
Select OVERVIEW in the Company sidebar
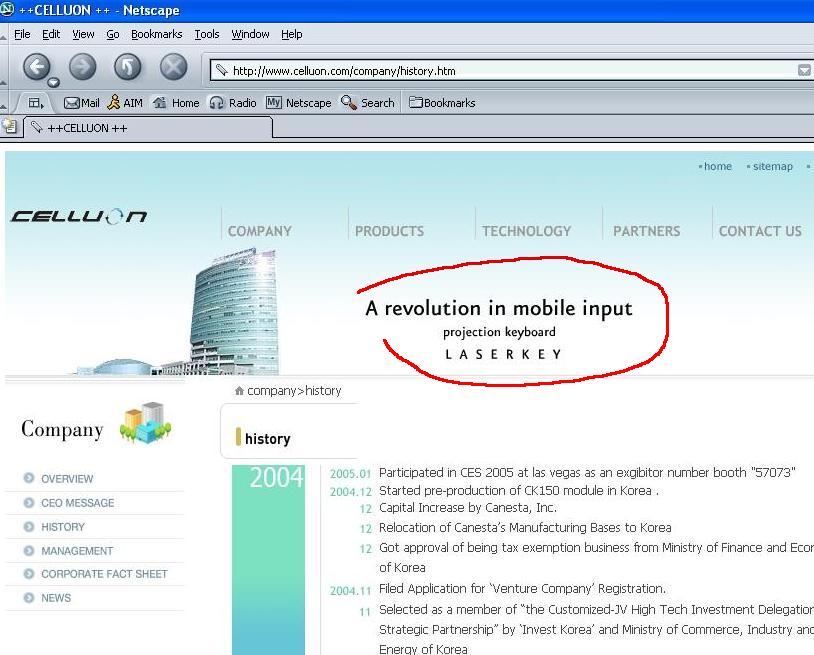[x=67, y=479]
